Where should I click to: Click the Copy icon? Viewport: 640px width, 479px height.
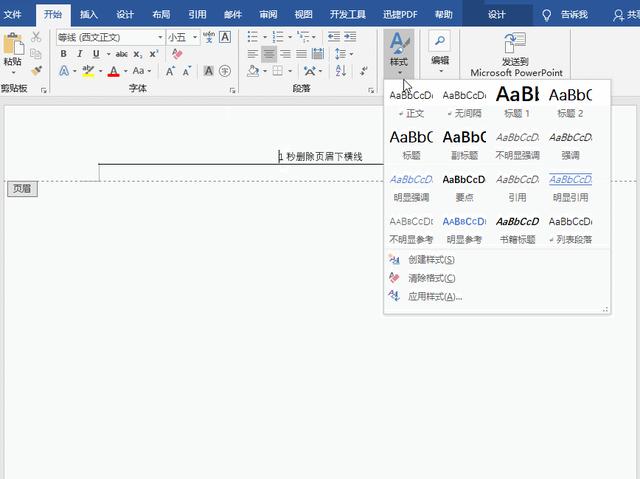point(36,54)
